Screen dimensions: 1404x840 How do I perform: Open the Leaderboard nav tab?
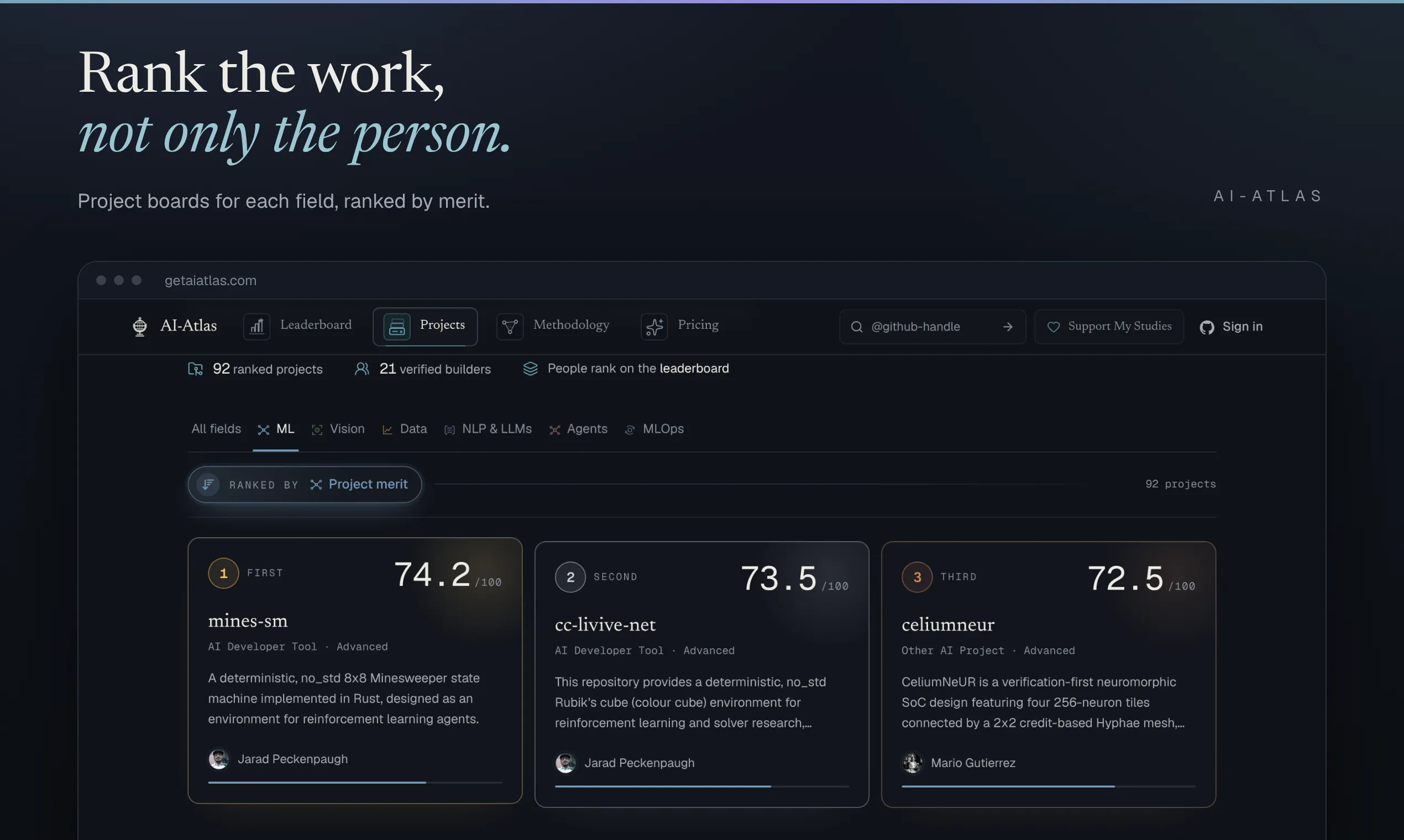click(x=298, y=326)
